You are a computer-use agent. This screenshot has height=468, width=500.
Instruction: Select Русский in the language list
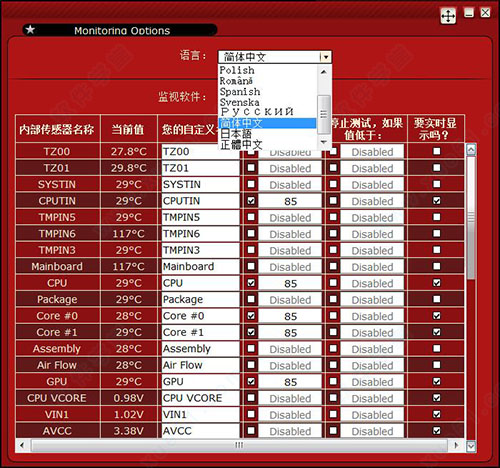pos(257,112)
